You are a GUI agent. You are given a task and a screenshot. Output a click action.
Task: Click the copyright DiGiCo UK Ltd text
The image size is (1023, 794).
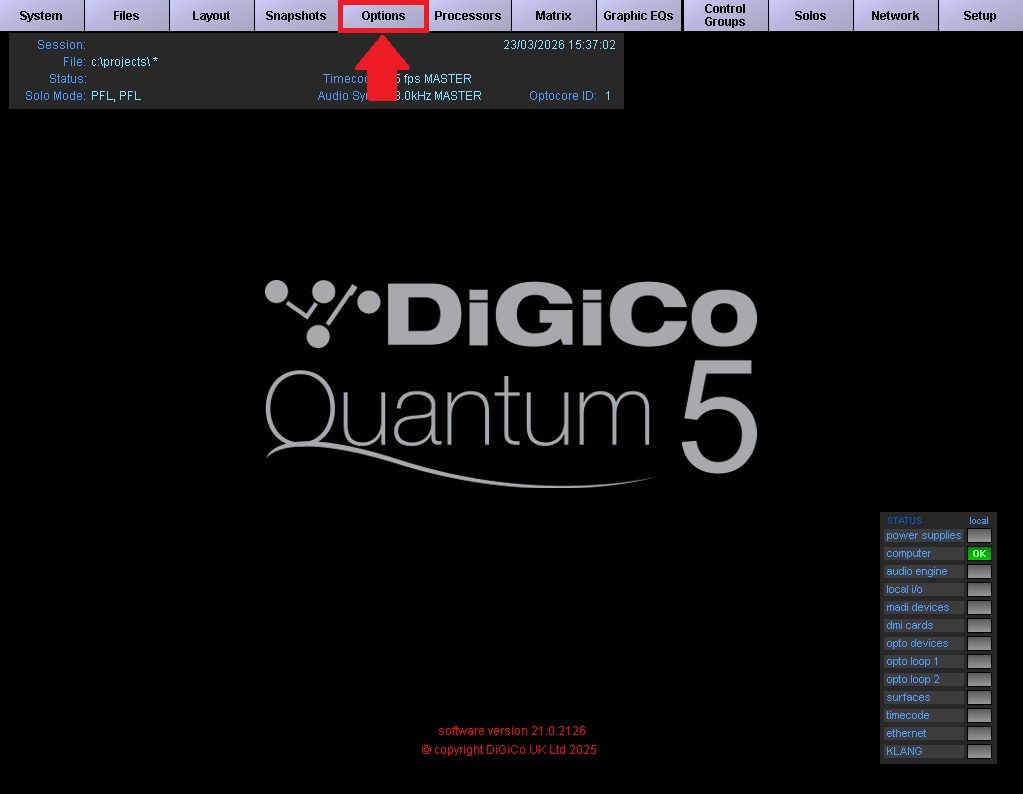[509, 750]
